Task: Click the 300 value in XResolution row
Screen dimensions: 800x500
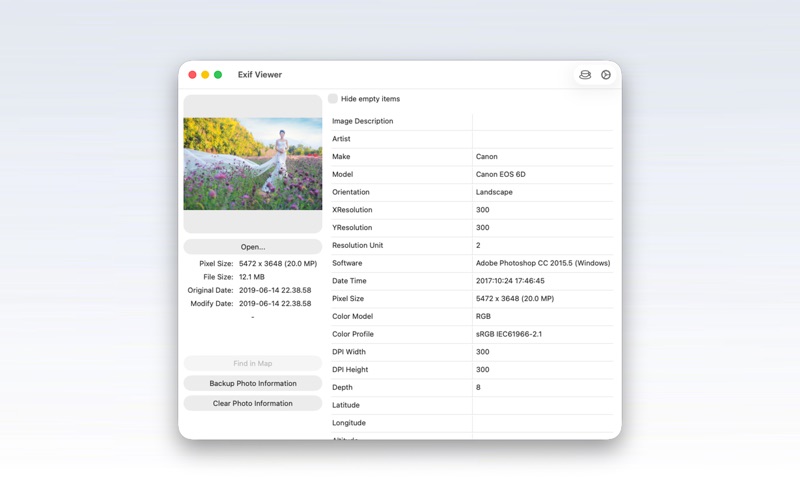Action: [483, 210]
